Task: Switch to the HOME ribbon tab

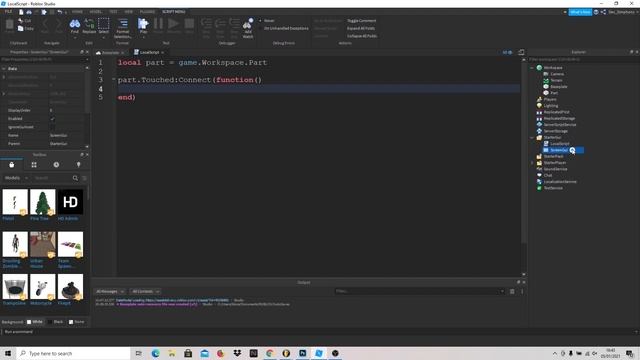Action: (77, 12)
